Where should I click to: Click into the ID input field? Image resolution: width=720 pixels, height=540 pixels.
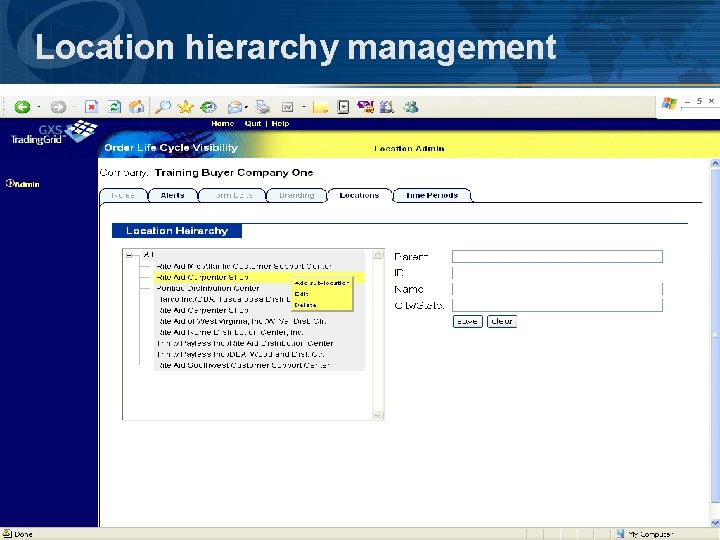pyautogui.click(x=557, y=273)
